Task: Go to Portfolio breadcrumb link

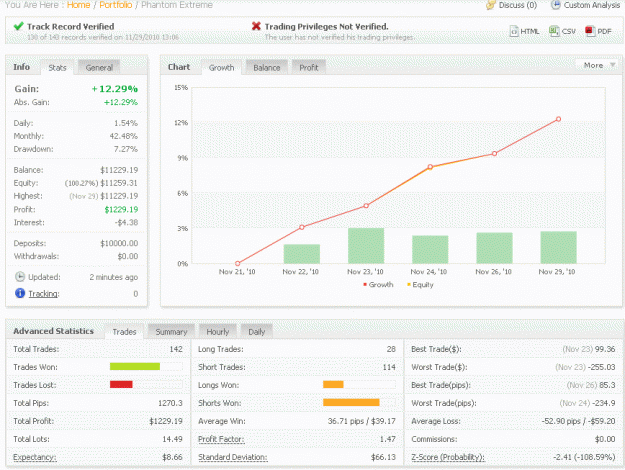Action: (116, 5)
